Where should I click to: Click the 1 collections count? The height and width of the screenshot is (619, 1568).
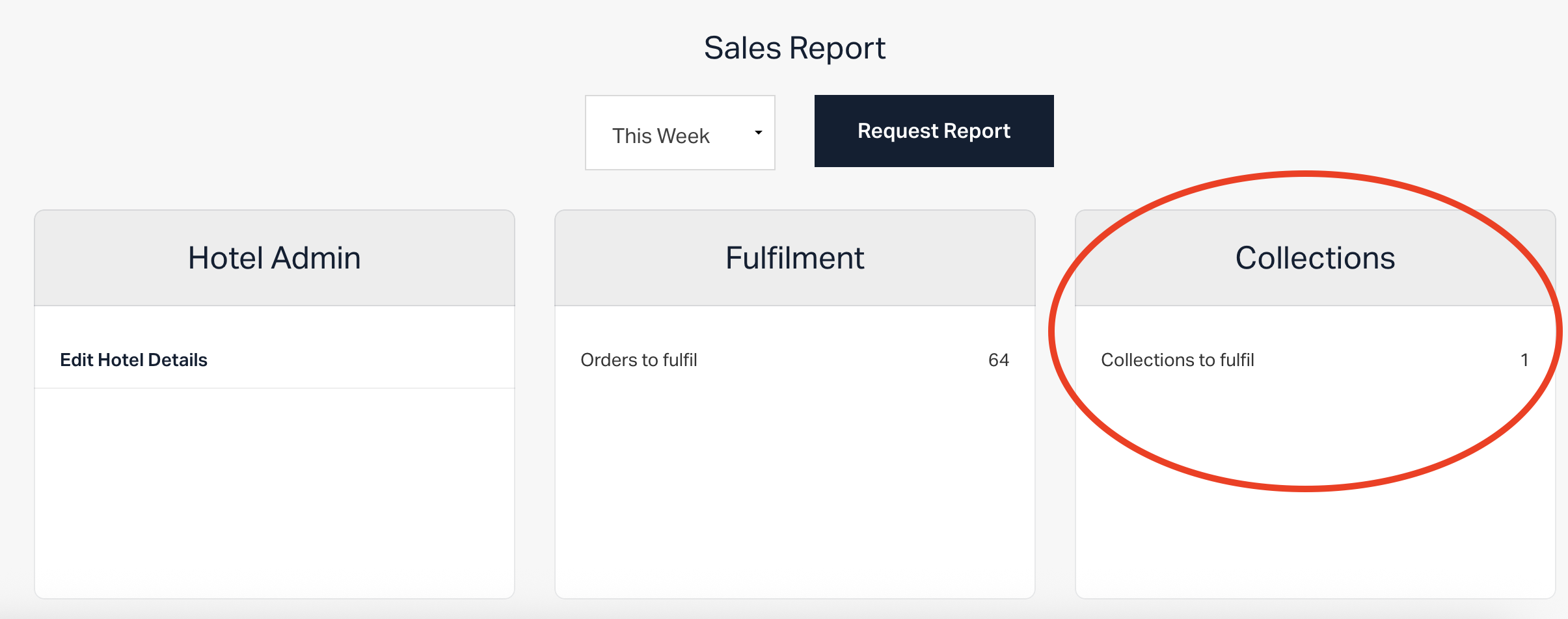pyautogui.click(x=1524, y=360)
